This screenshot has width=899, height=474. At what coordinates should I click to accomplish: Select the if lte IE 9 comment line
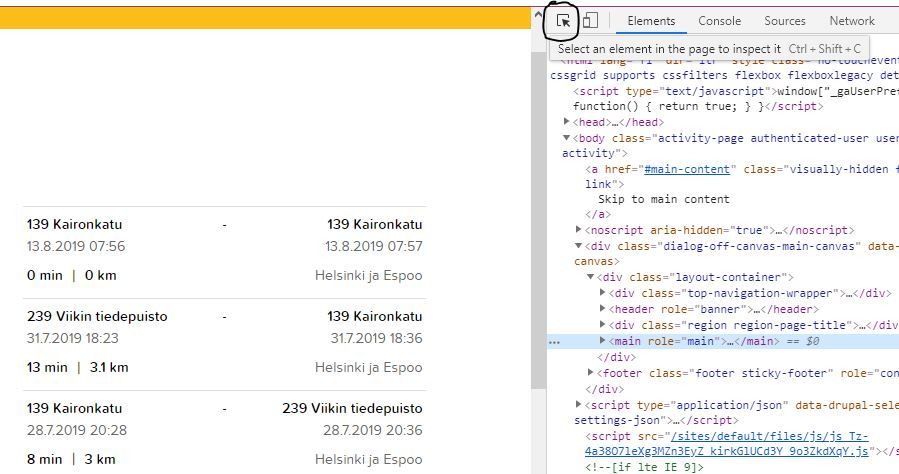pyautogui.click(x=643, y=467)
